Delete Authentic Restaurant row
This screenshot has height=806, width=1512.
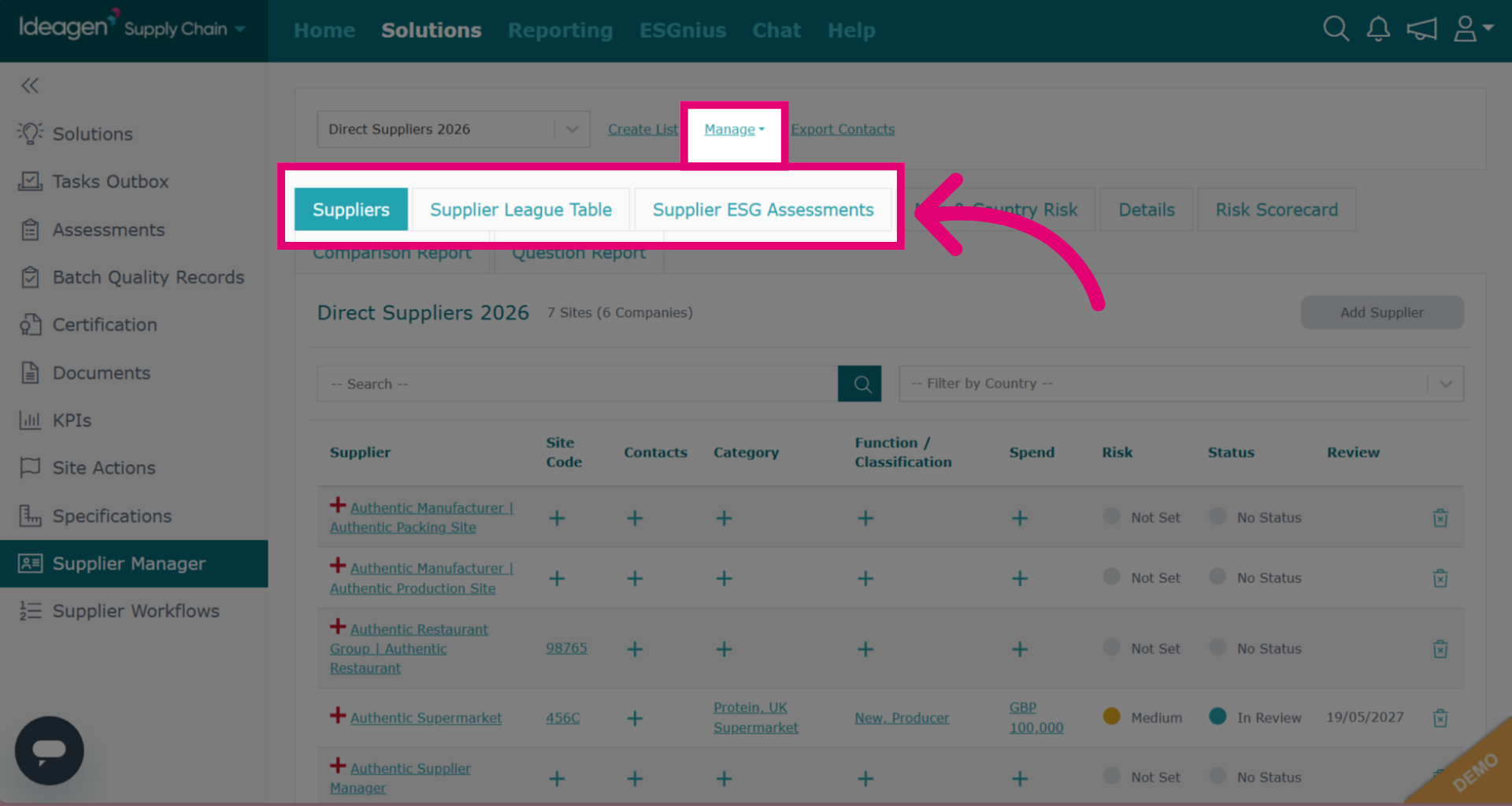(x=1440, y=649)
